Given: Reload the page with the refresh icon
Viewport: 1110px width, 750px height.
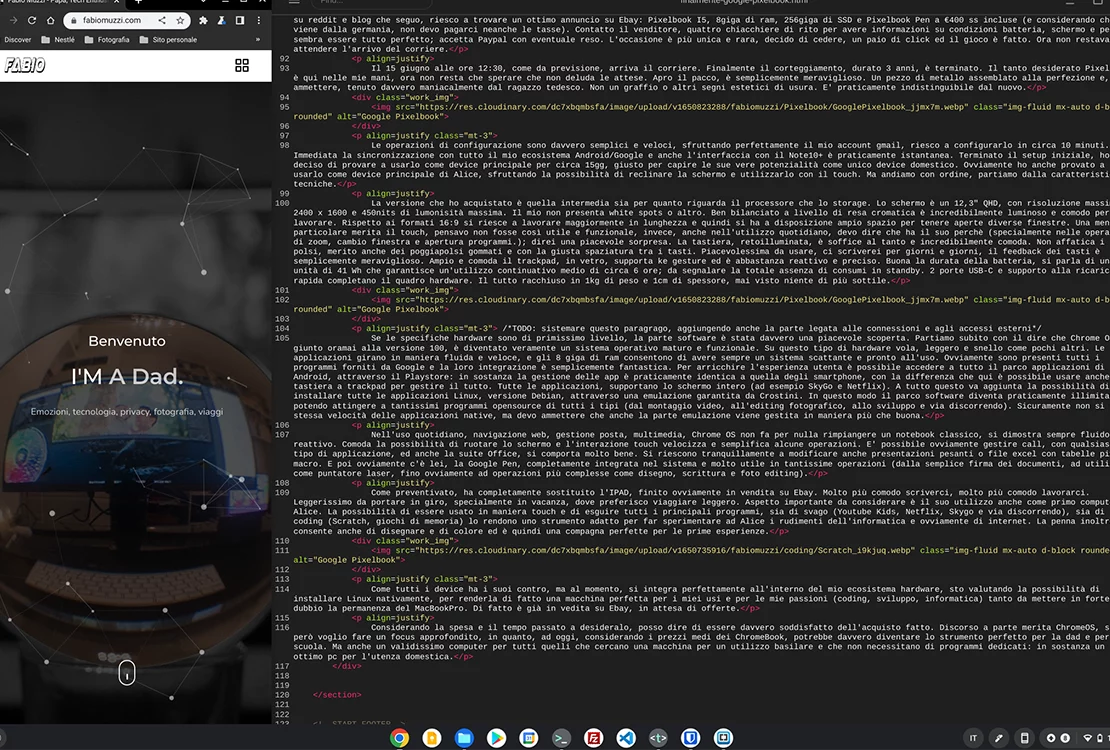Looking at the screenshot, I should coord(32,20).
